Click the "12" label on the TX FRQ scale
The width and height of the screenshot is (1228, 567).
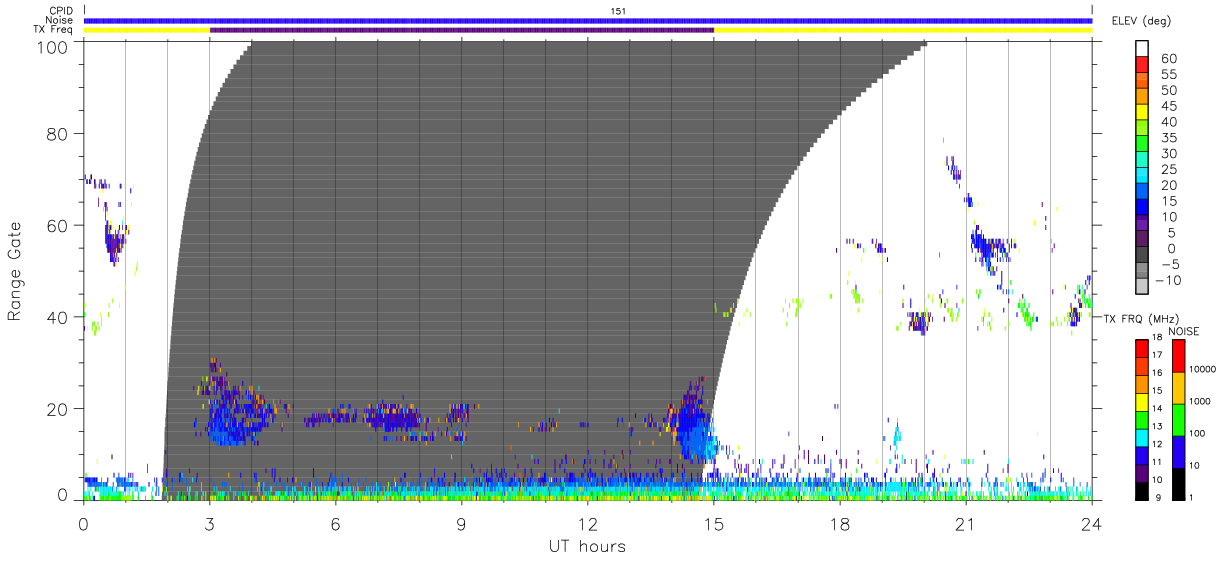1157,444
